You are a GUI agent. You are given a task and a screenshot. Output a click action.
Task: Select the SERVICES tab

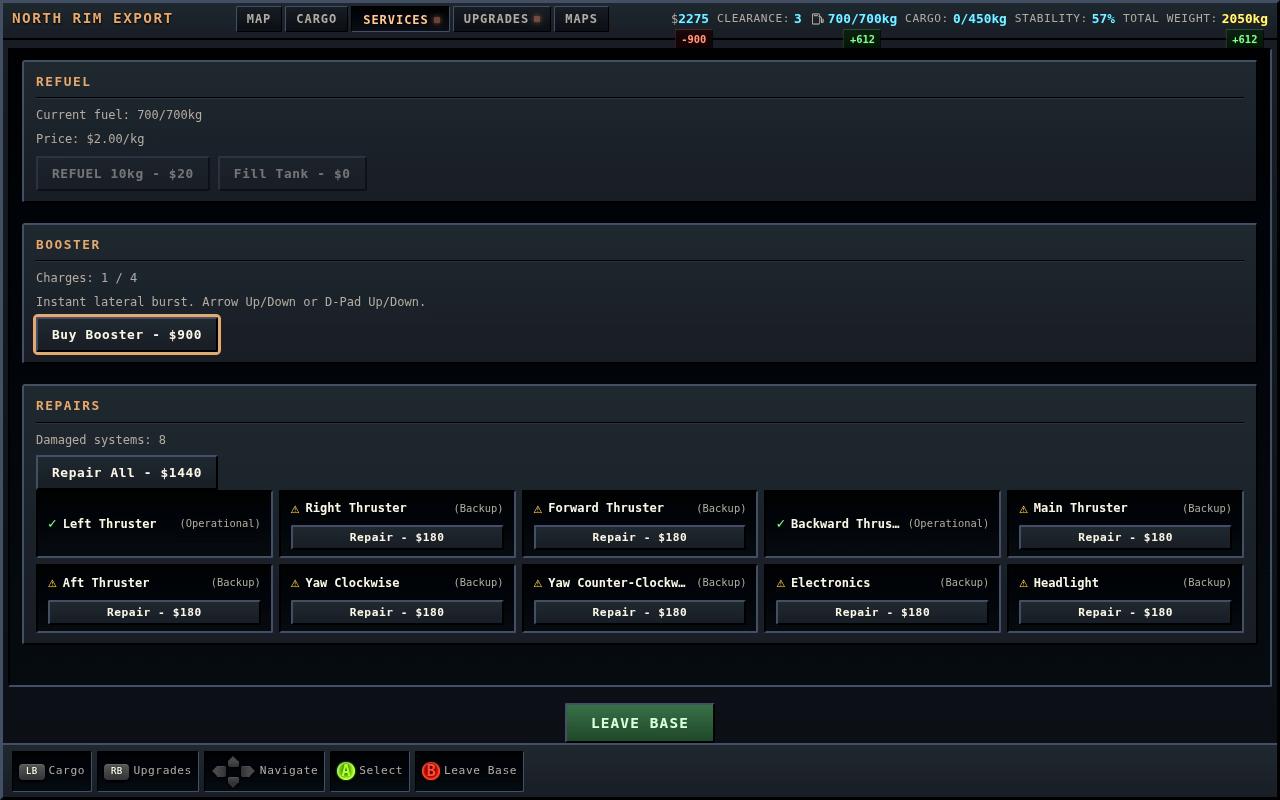400,19
